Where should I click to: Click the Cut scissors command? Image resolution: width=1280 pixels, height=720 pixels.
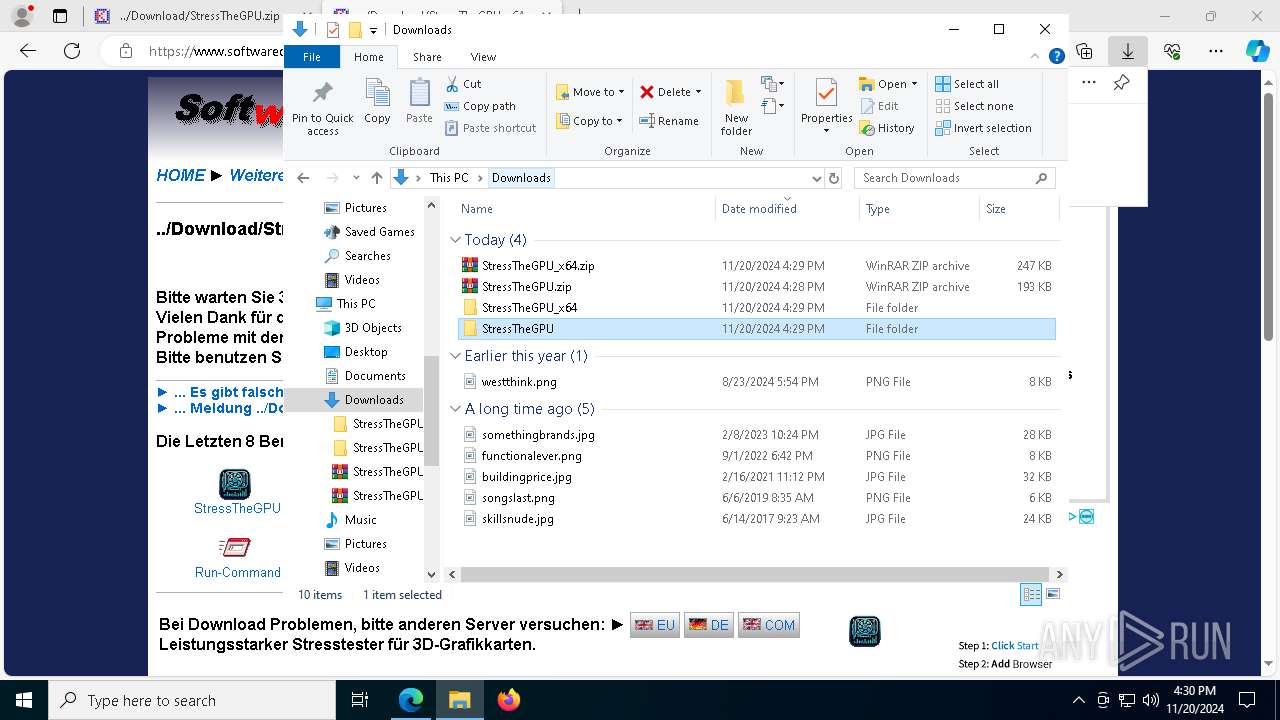[463, 84]
